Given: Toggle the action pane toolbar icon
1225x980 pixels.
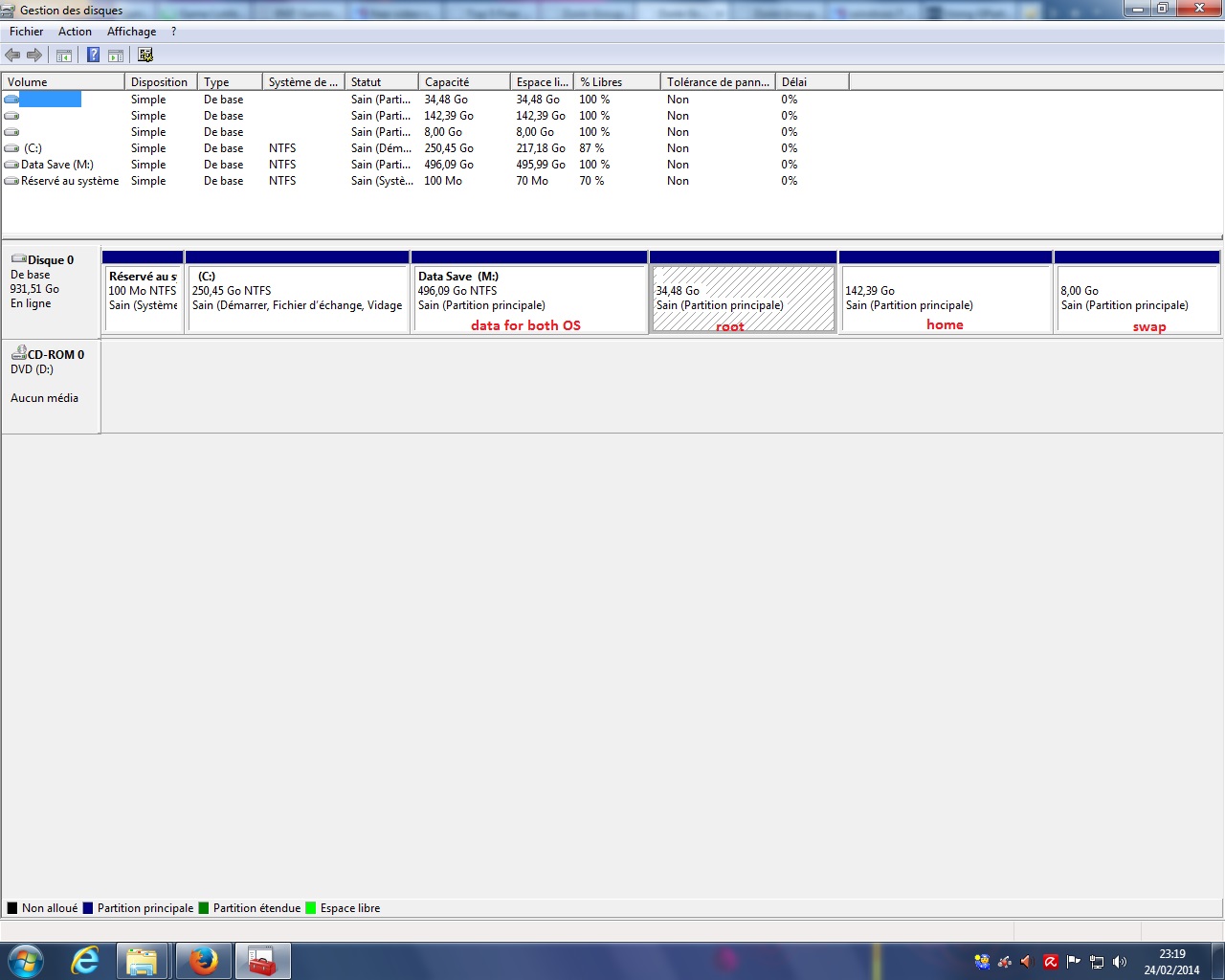Looking at the screenshot, I should (116, 56).
